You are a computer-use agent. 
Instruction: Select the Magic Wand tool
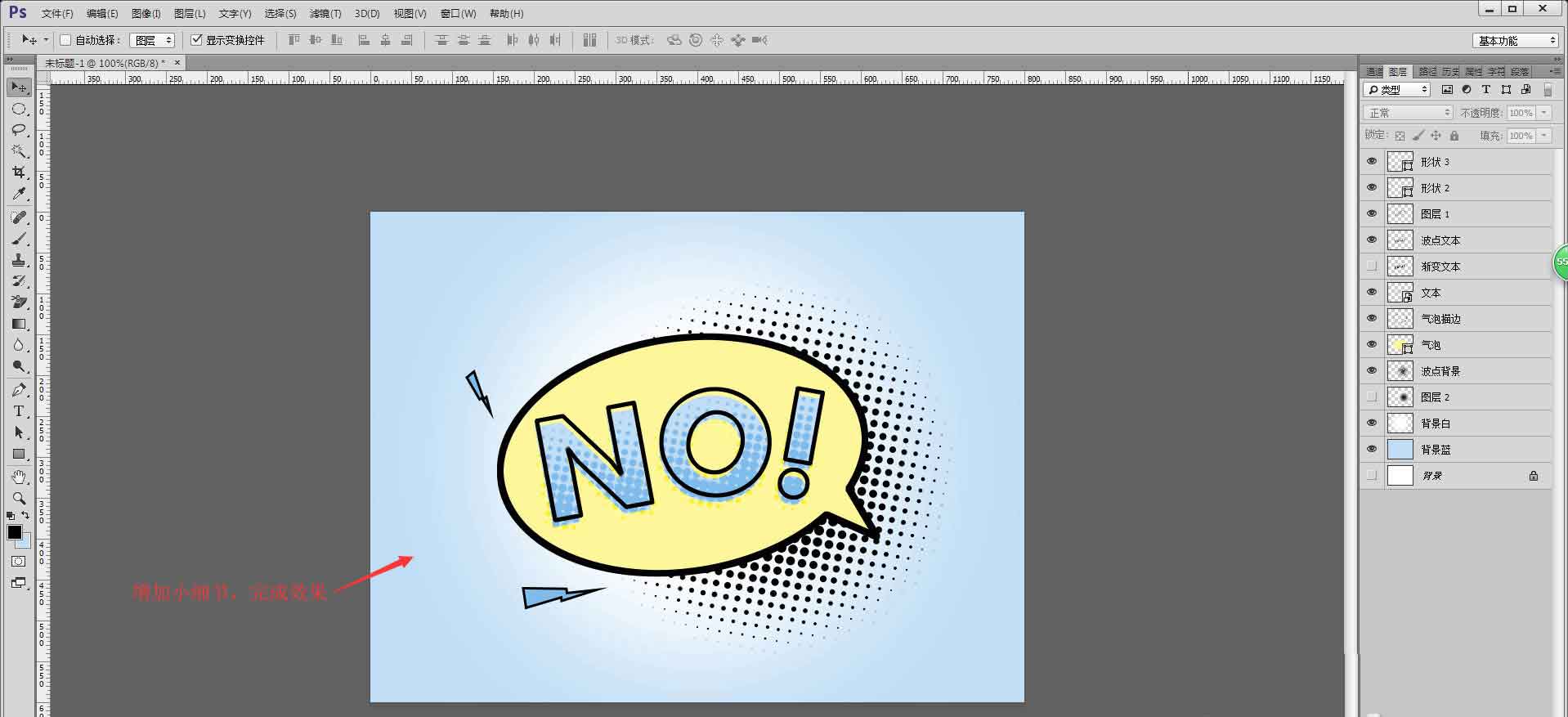click(x=19, y=151)
